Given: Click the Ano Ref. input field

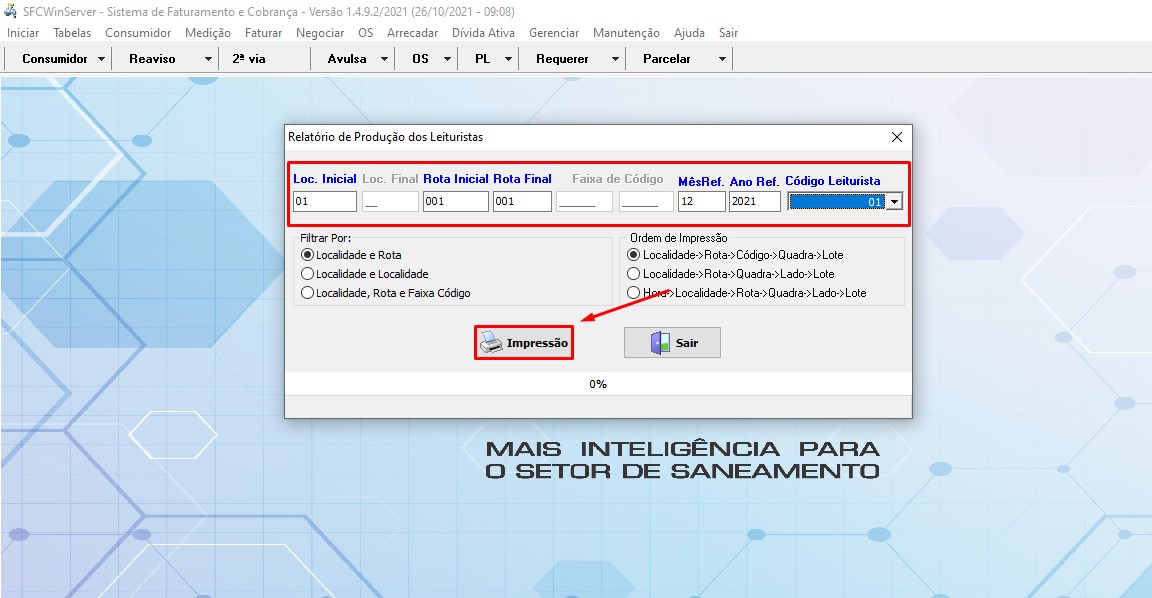Looking at the screenshot, I should [x=754, y=202].
